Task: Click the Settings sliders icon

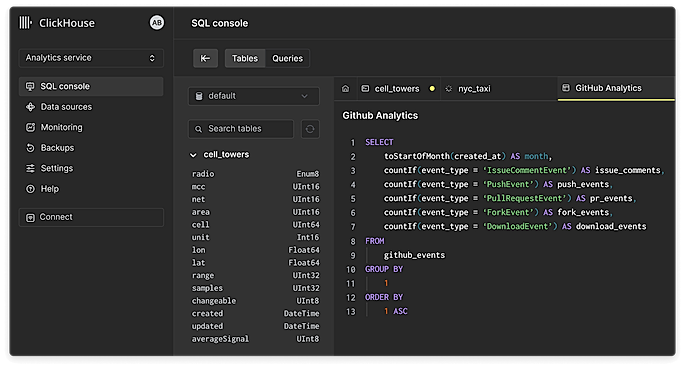Action: point(30,168)
